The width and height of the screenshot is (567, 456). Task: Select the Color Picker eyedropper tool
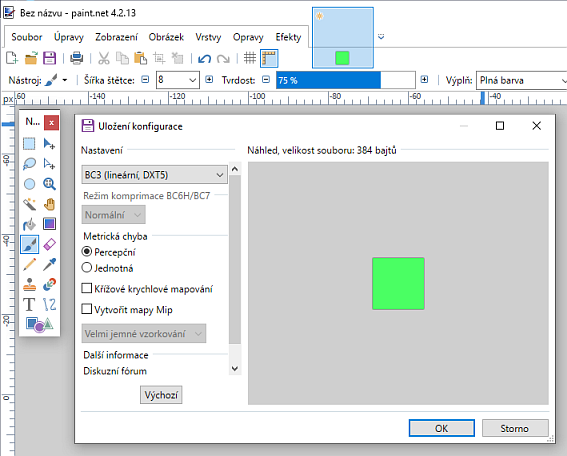[x=50, y=264]
